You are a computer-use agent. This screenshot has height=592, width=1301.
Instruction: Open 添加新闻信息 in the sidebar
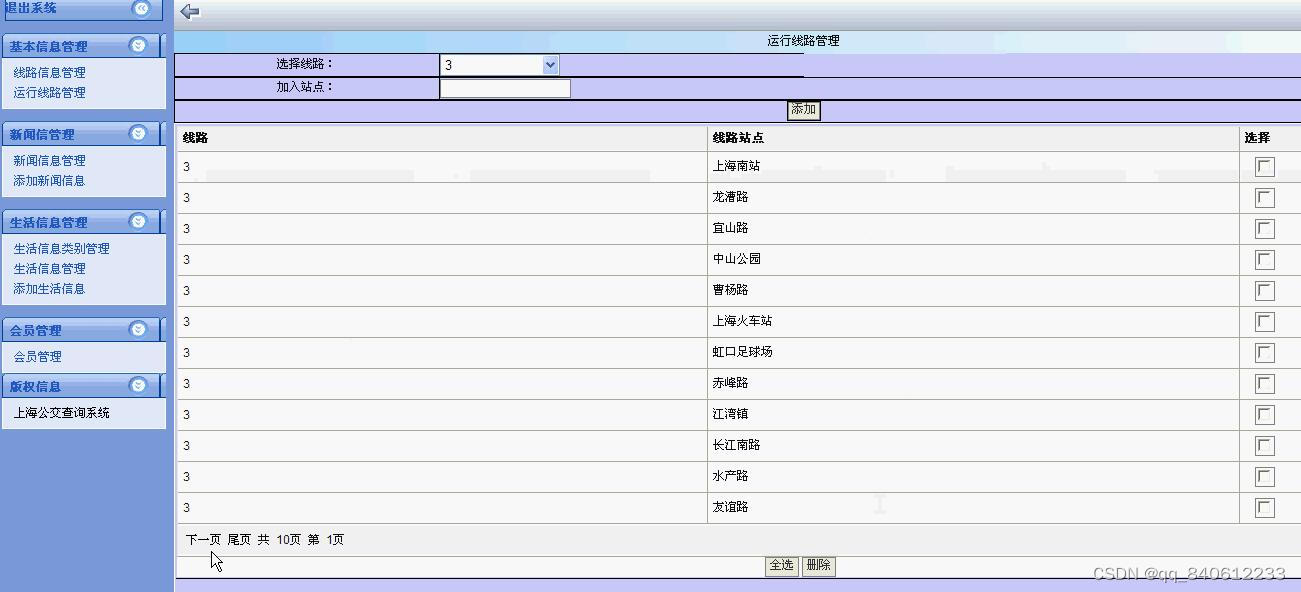pos(49,181)
